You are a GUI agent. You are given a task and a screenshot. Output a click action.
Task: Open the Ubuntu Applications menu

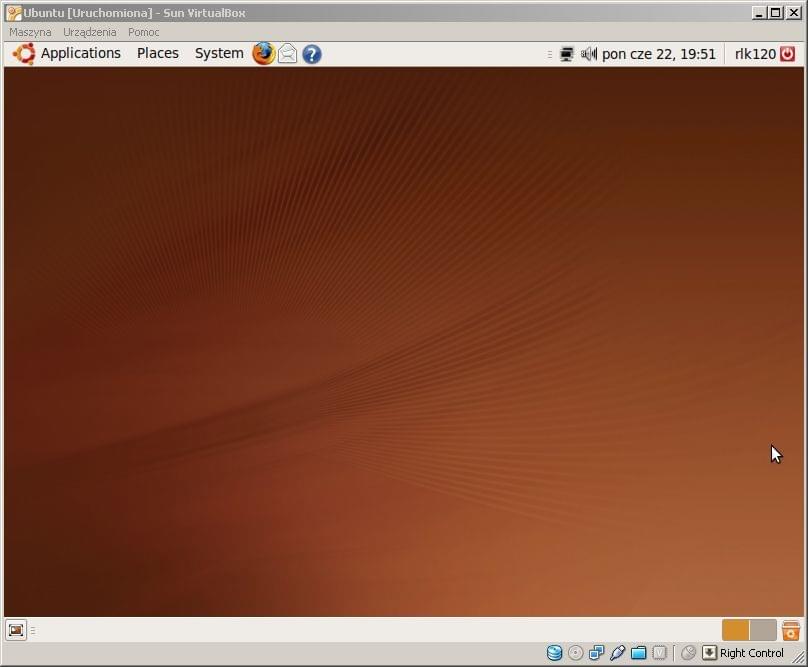pyautogui.click(x=80, y=53)
